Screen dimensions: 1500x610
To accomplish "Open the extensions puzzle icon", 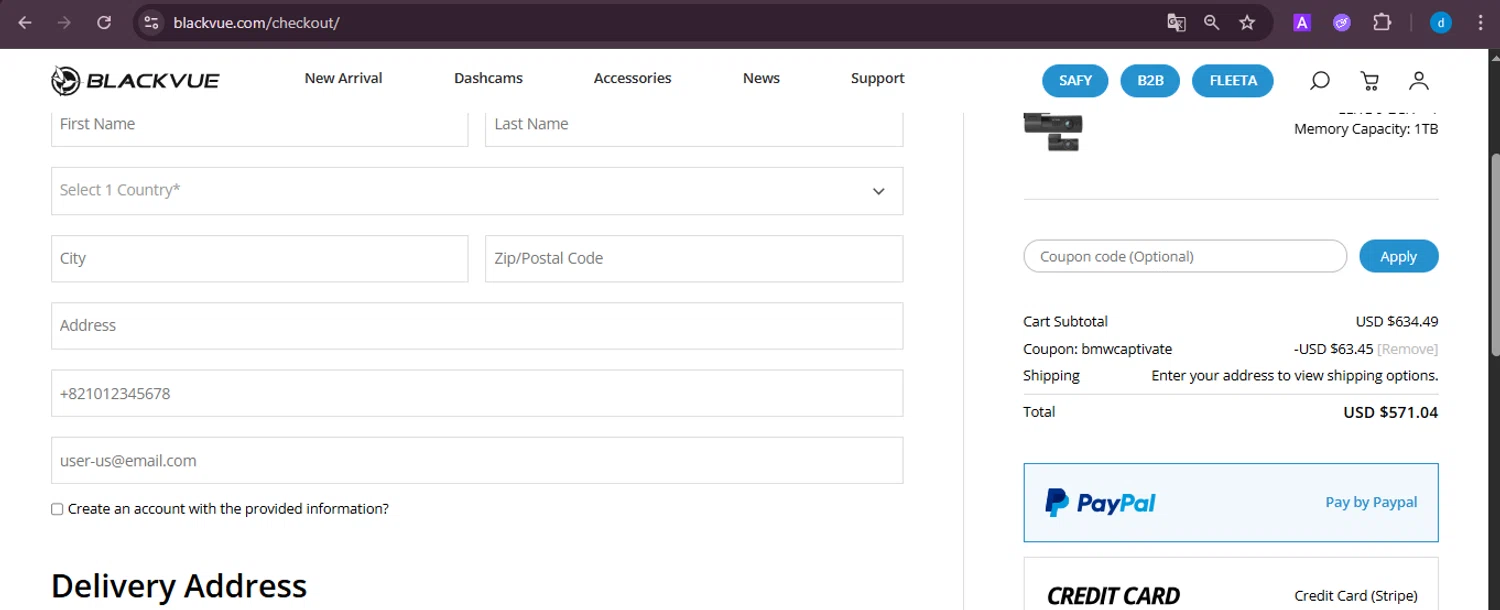I will 1382,22.
